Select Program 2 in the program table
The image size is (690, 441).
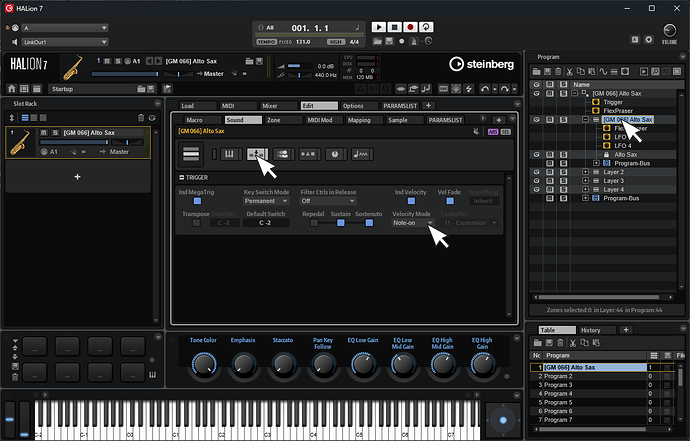[558, 376]
